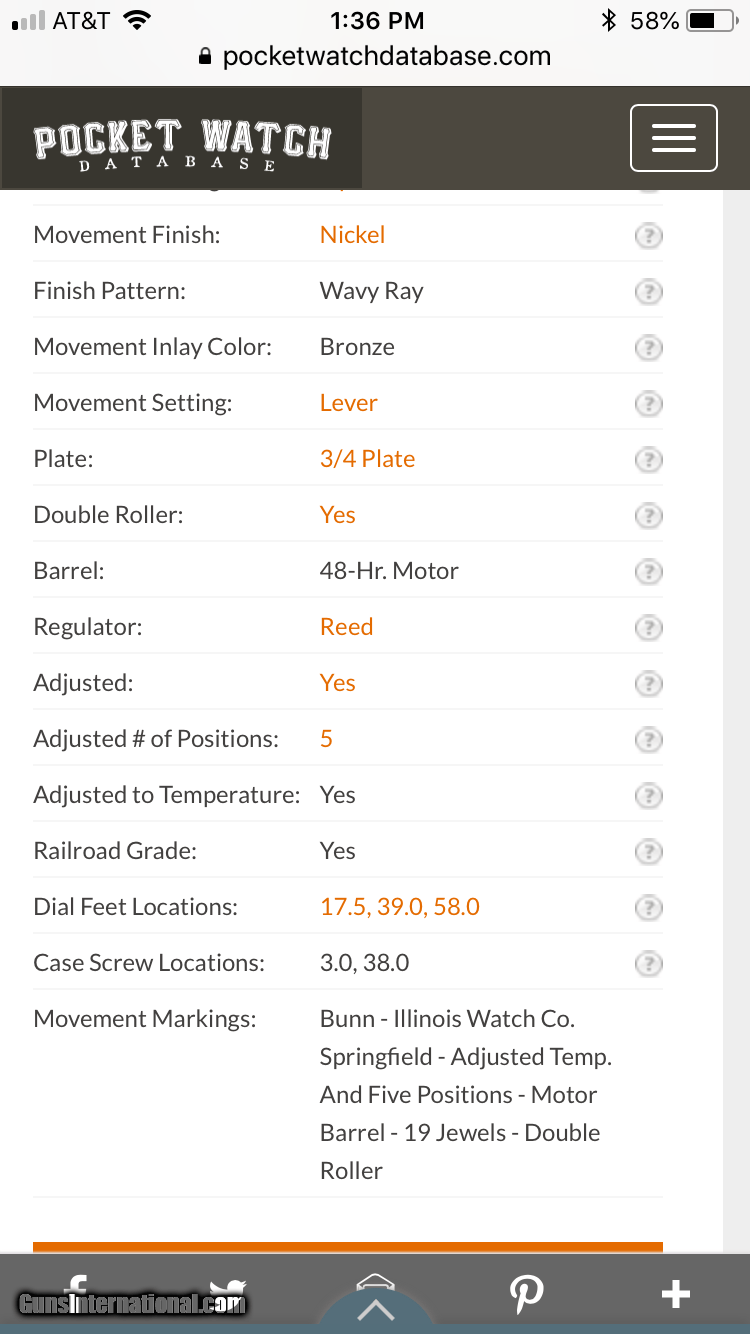Click help icon for Railroad Grade
Screen dimensions: 750x1334
coord(648,852)
